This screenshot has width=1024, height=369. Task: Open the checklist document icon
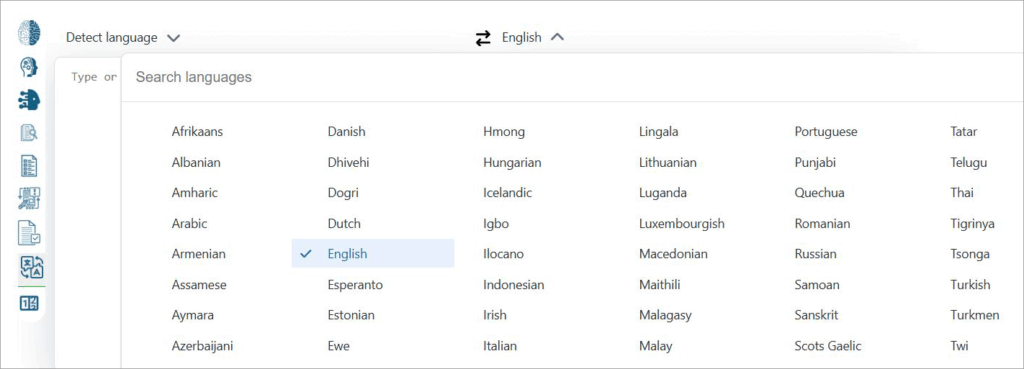click(x=29, y=166)
